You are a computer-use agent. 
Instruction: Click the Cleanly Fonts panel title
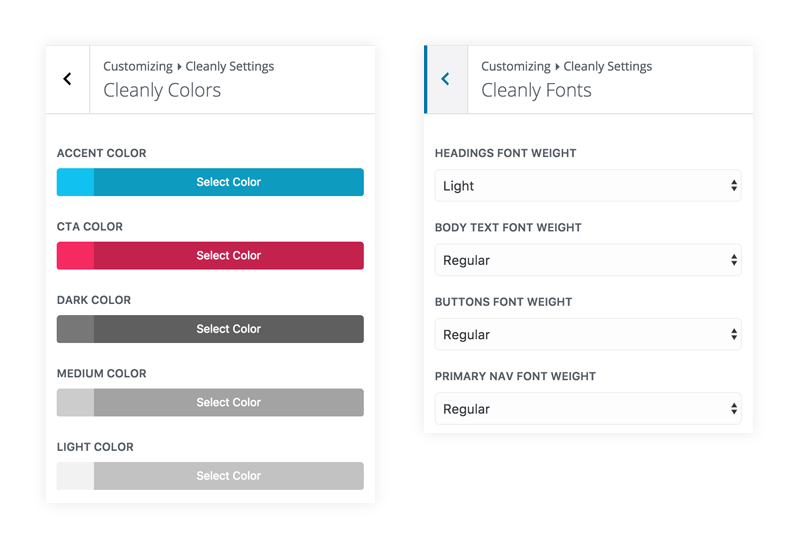536,90
